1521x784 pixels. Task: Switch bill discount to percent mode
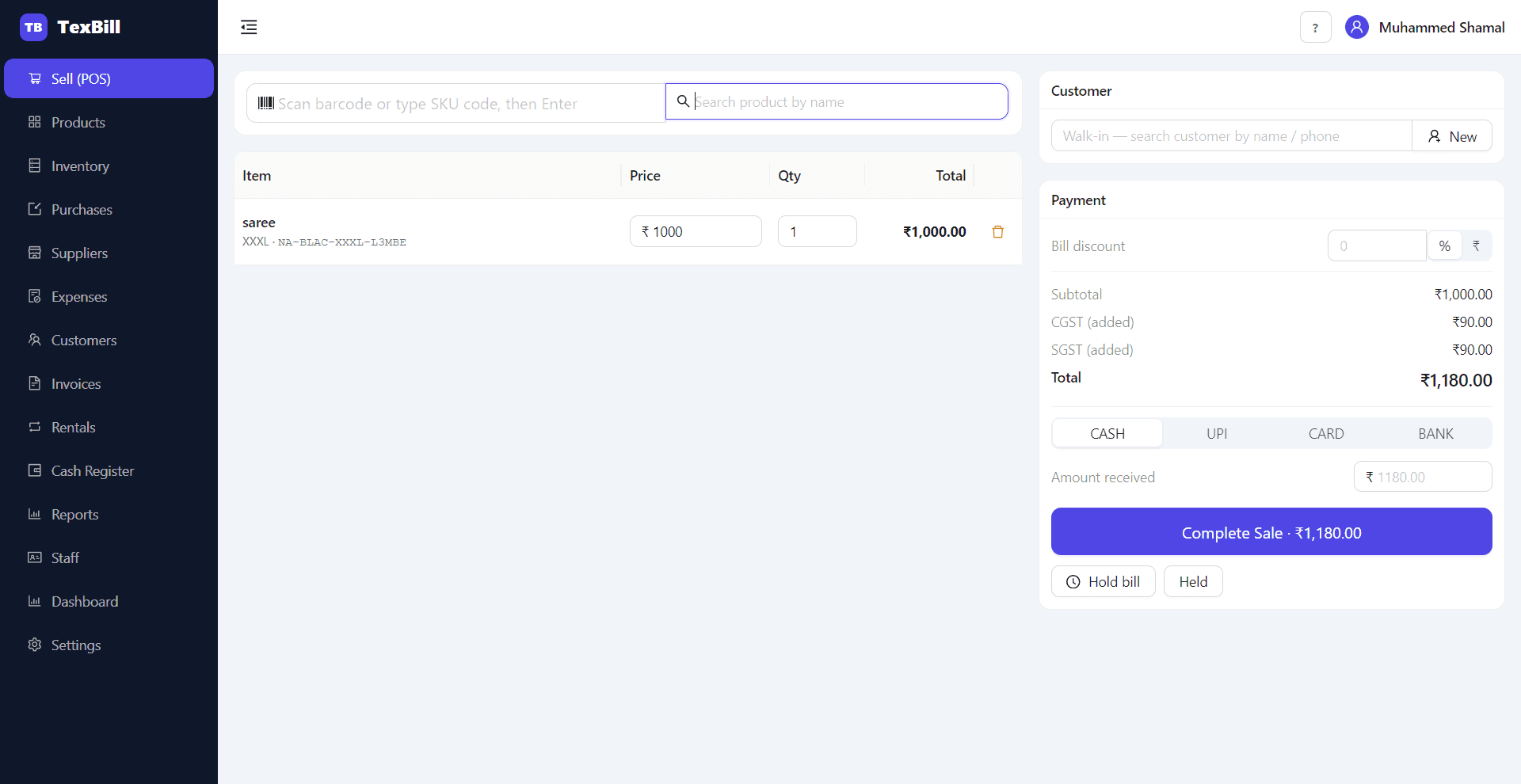click(x=1445, y=246)
